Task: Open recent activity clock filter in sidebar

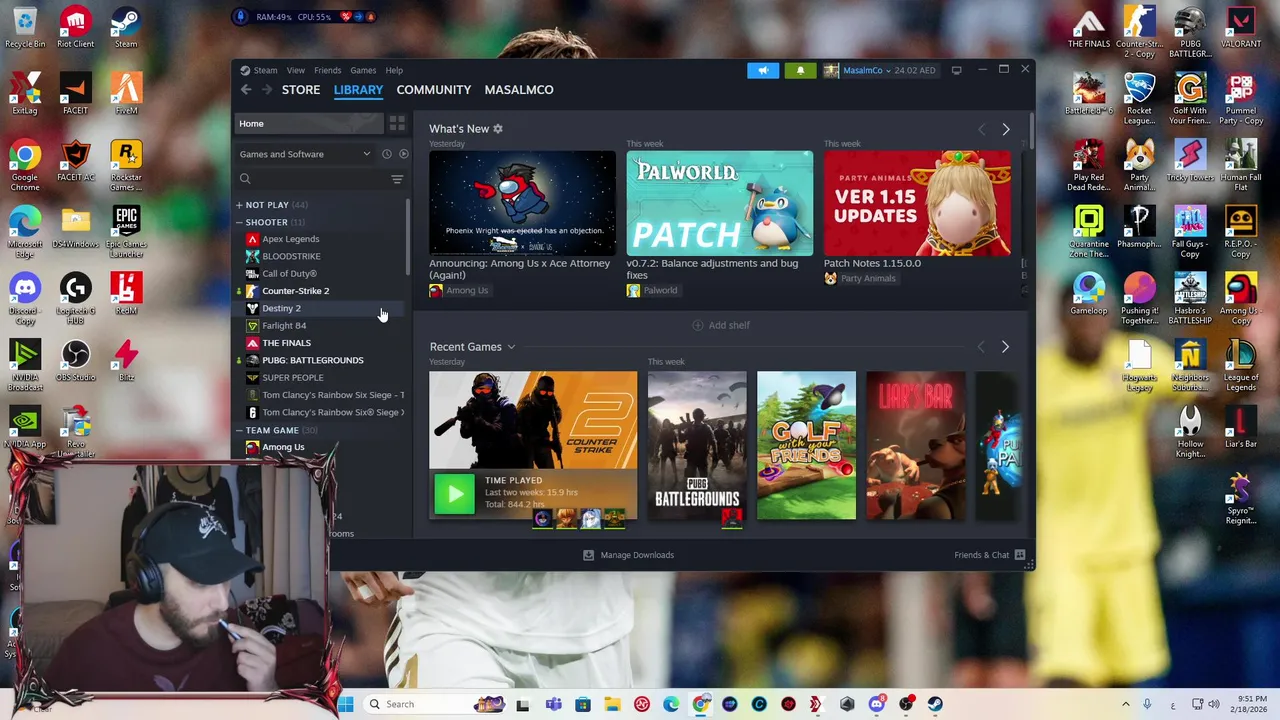Action: pyautogui.click(x=386, y=154)
